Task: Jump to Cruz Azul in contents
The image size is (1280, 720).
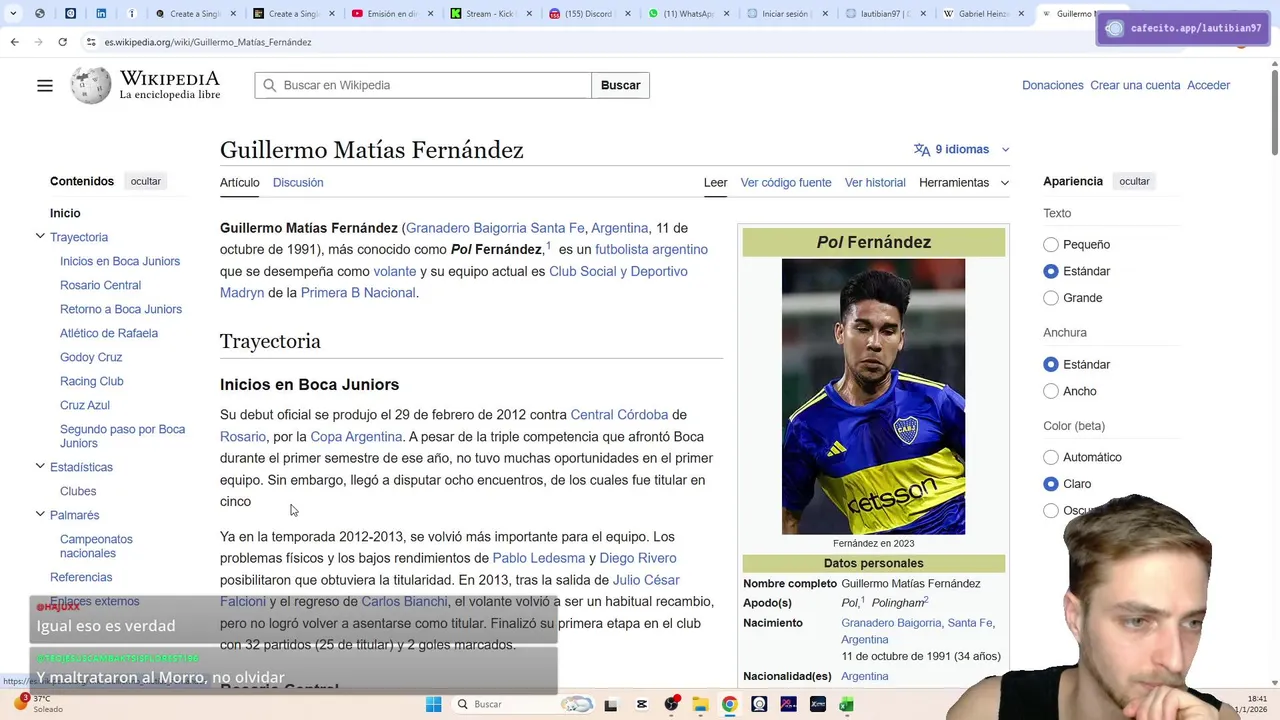Action: (85, 405)
